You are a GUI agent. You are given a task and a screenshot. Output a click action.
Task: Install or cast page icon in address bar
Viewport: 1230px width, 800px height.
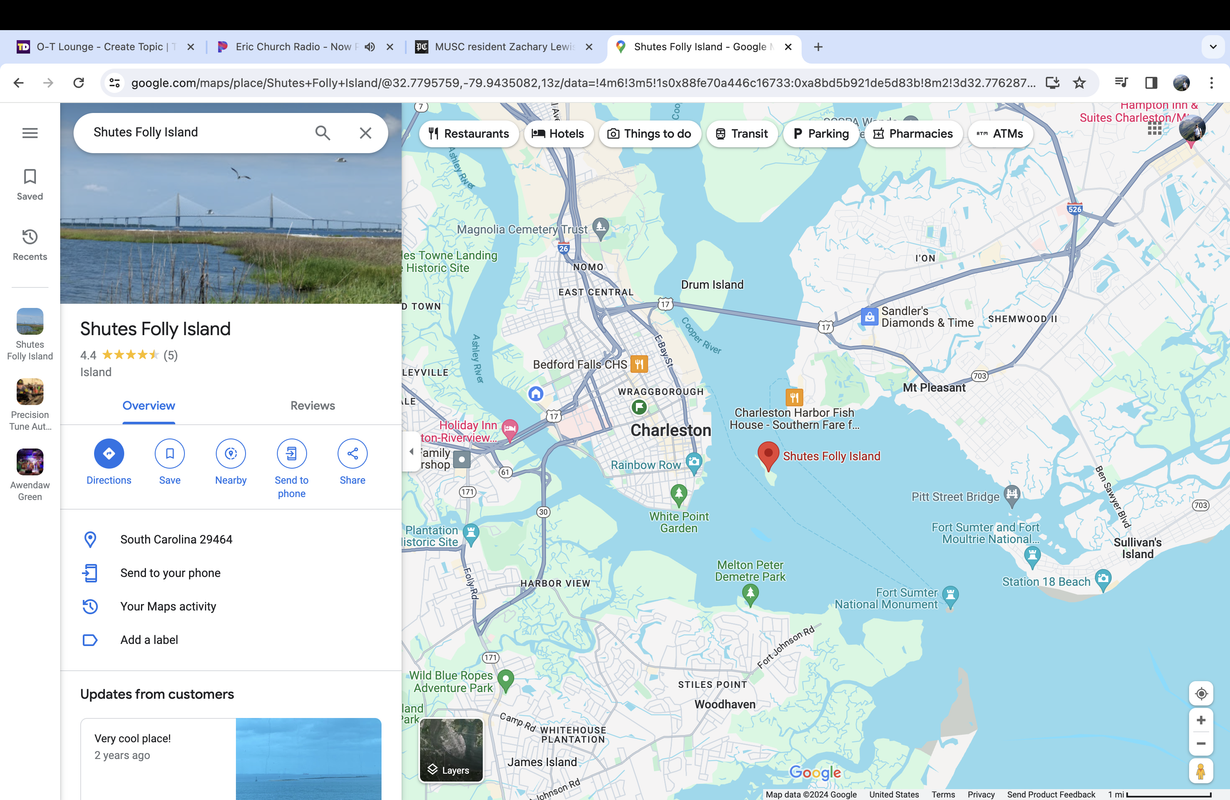[x=1052, y=83]
